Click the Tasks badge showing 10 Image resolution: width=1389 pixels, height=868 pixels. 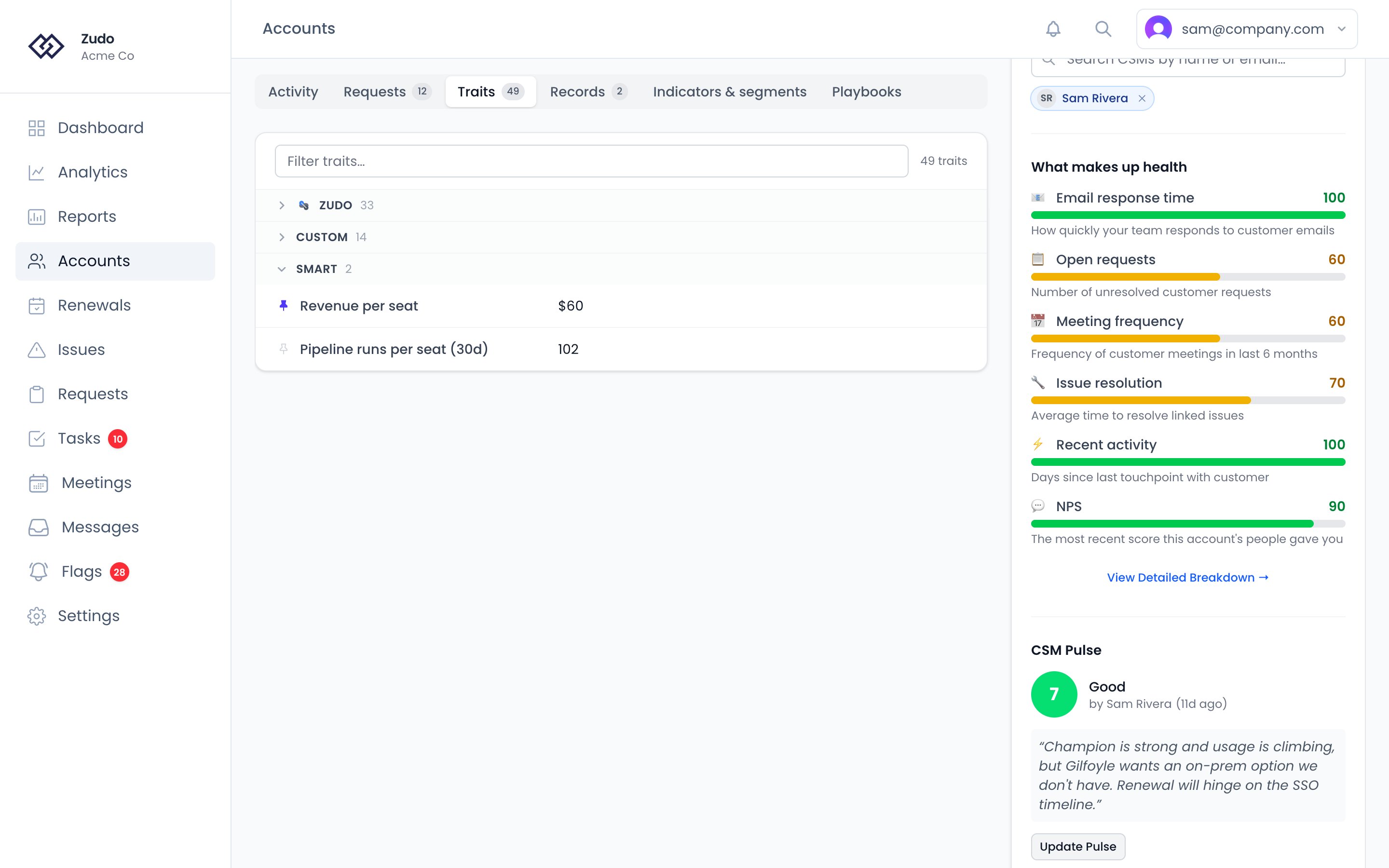(118, 439)
